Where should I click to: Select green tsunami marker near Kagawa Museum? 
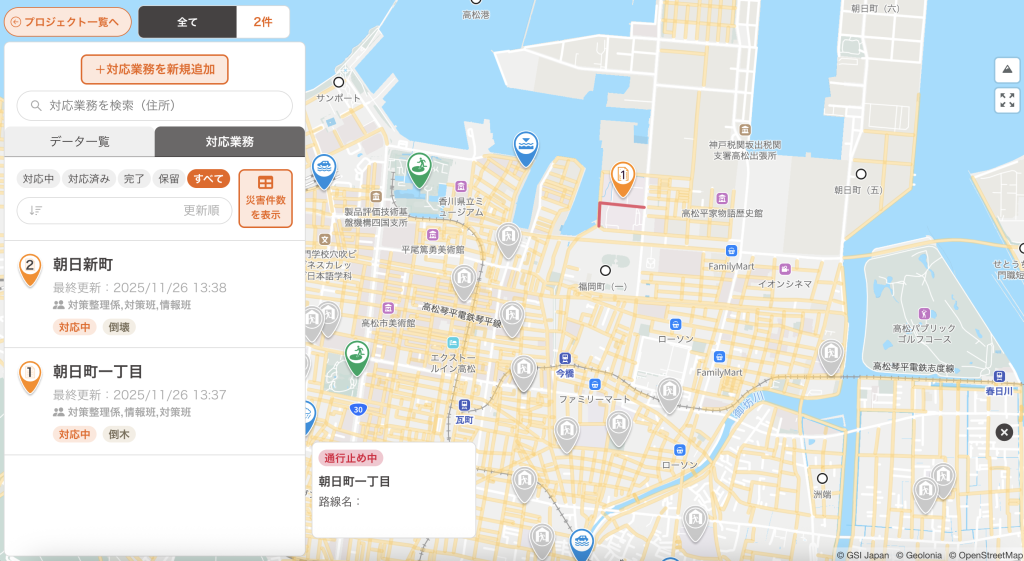[421, 167]
